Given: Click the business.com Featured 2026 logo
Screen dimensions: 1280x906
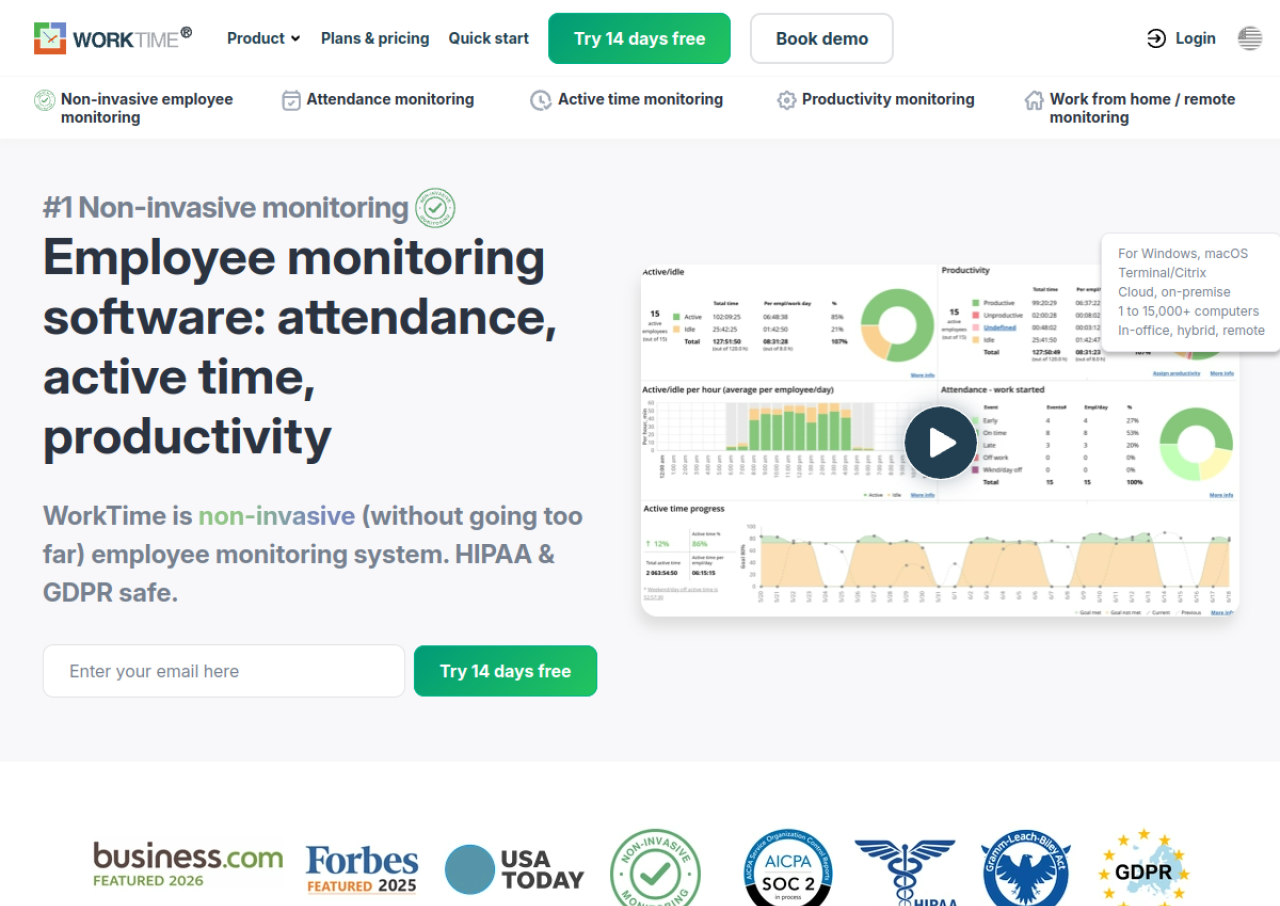Looking at the screenshot, I should 188,865.
